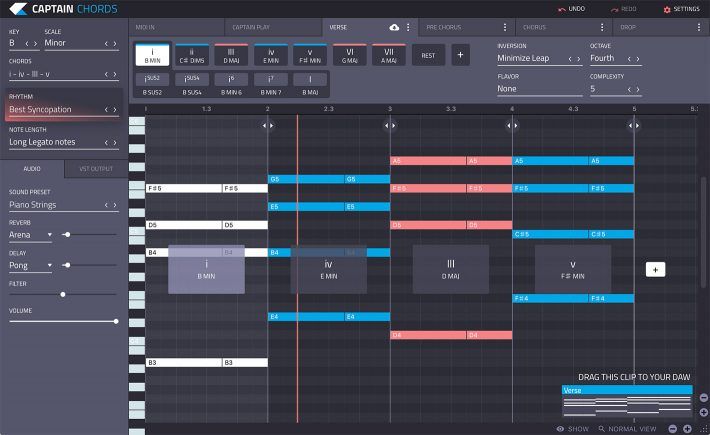Image resolution: width=710 pixels, height=435 pixels.
Task: Click the magnifier icon for NORMAL VIEW
Action: pos(601,429)
